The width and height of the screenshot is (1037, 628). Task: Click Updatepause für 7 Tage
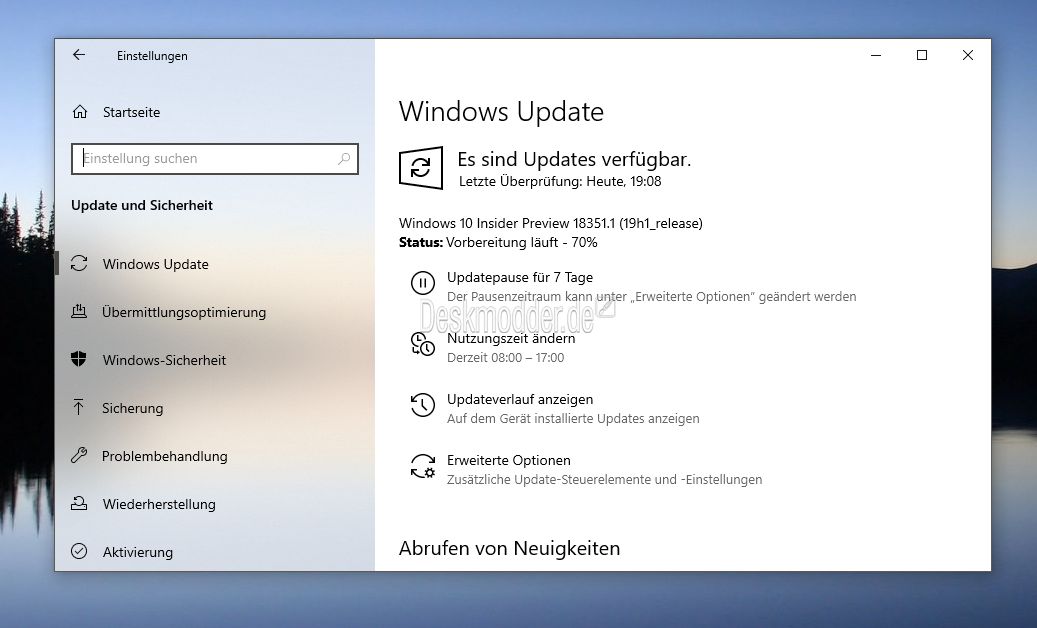pos(520,277)
